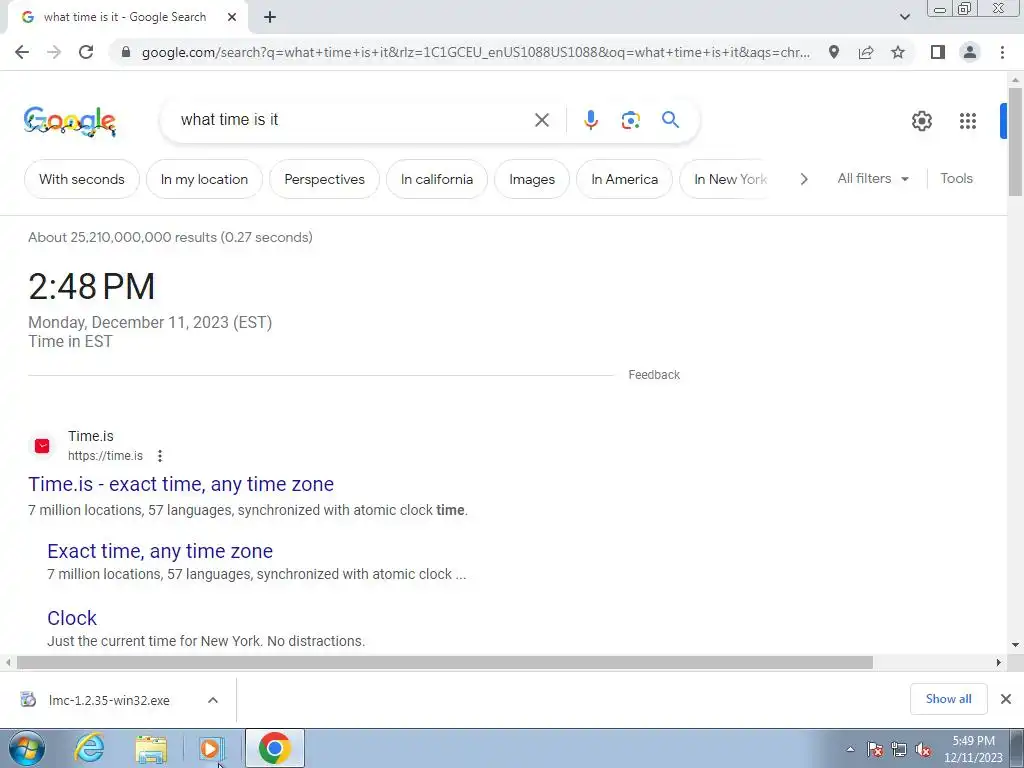1024x768 pixels.
Task: Click the Action Center flag tray icon
Action: [875, 749]
